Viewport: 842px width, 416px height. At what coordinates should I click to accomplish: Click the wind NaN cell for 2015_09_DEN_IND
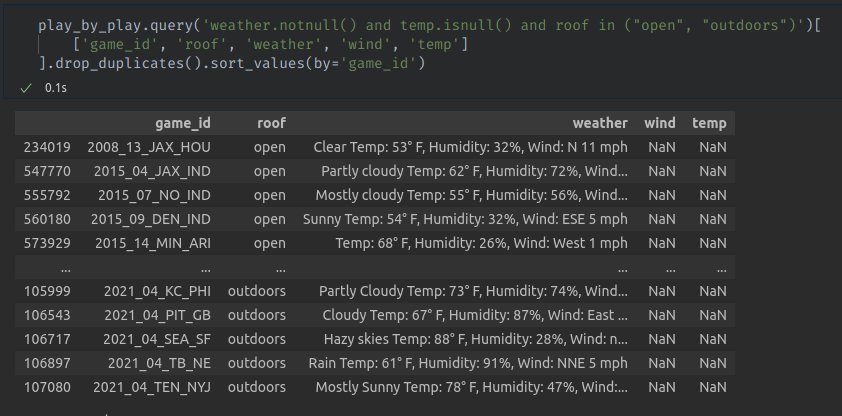[x=662, y=219]
